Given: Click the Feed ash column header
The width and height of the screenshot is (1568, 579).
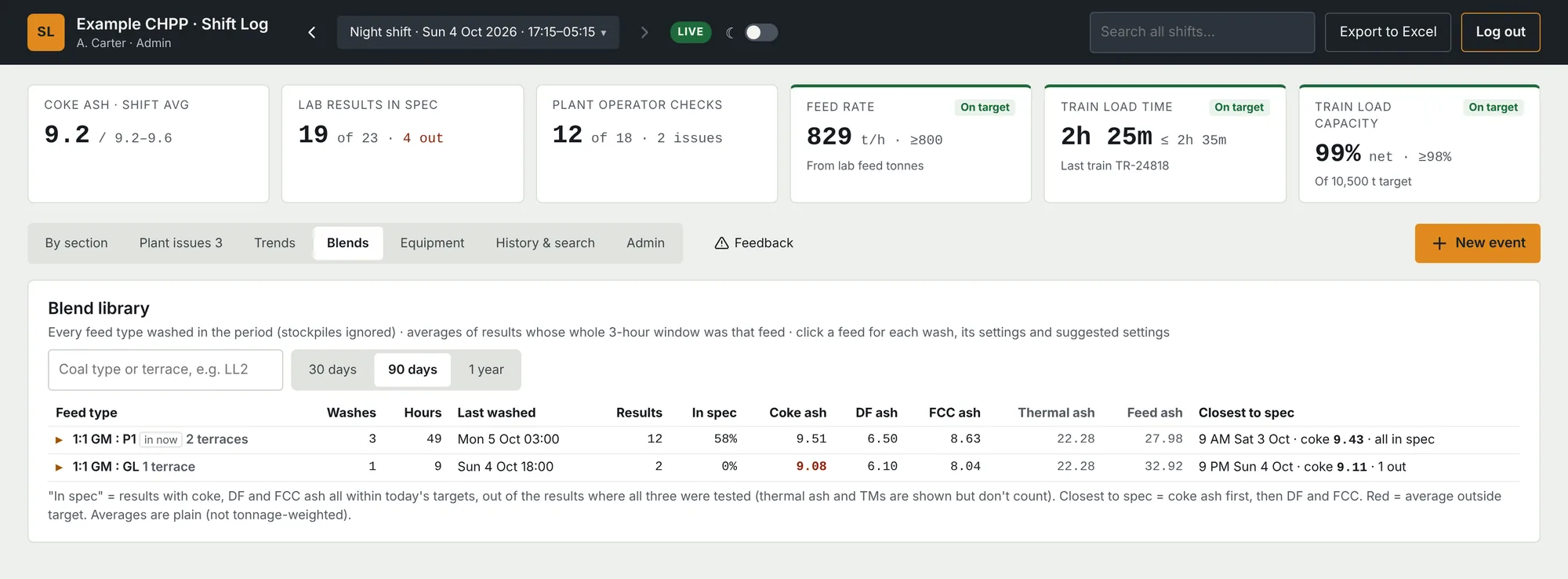Looking at the screenshot, I should coord(1155,413).
